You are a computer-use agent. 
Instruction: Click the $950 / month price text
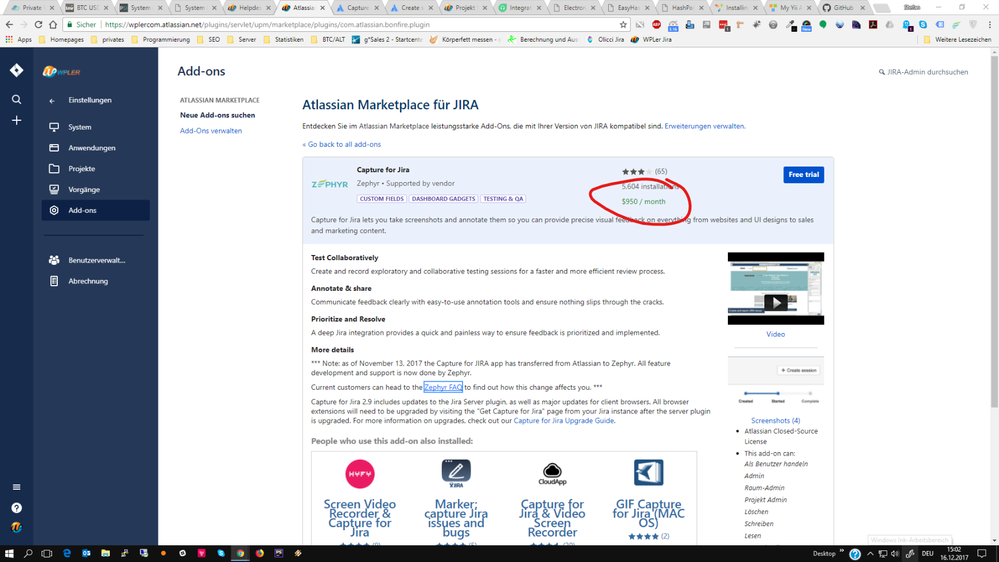coord(643,201)
